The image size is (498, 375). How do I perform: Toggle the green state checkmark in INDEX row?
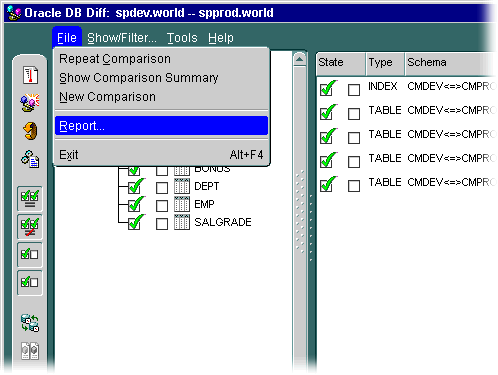[x=328, y=88]
